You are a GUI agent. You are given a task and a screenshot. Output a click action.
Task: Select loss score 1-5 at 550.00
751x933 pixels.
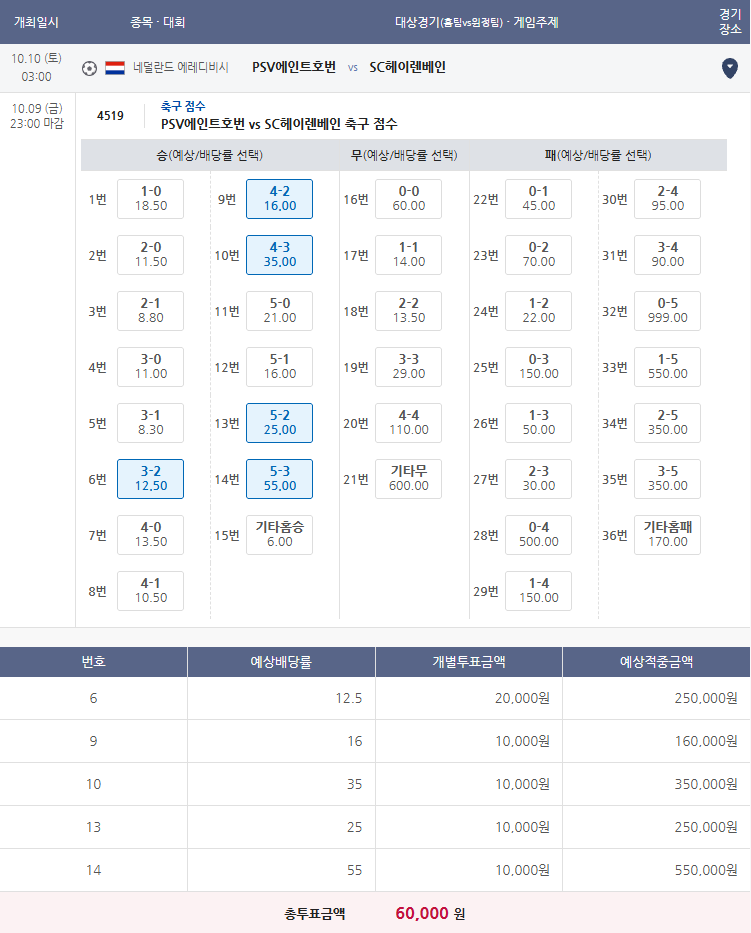(x=668, y=367)
